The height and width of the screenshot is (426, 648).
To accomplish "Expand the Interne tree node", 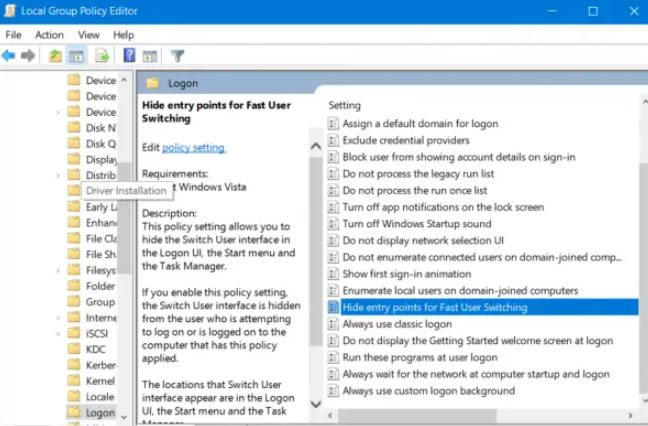I will (58, 318).
